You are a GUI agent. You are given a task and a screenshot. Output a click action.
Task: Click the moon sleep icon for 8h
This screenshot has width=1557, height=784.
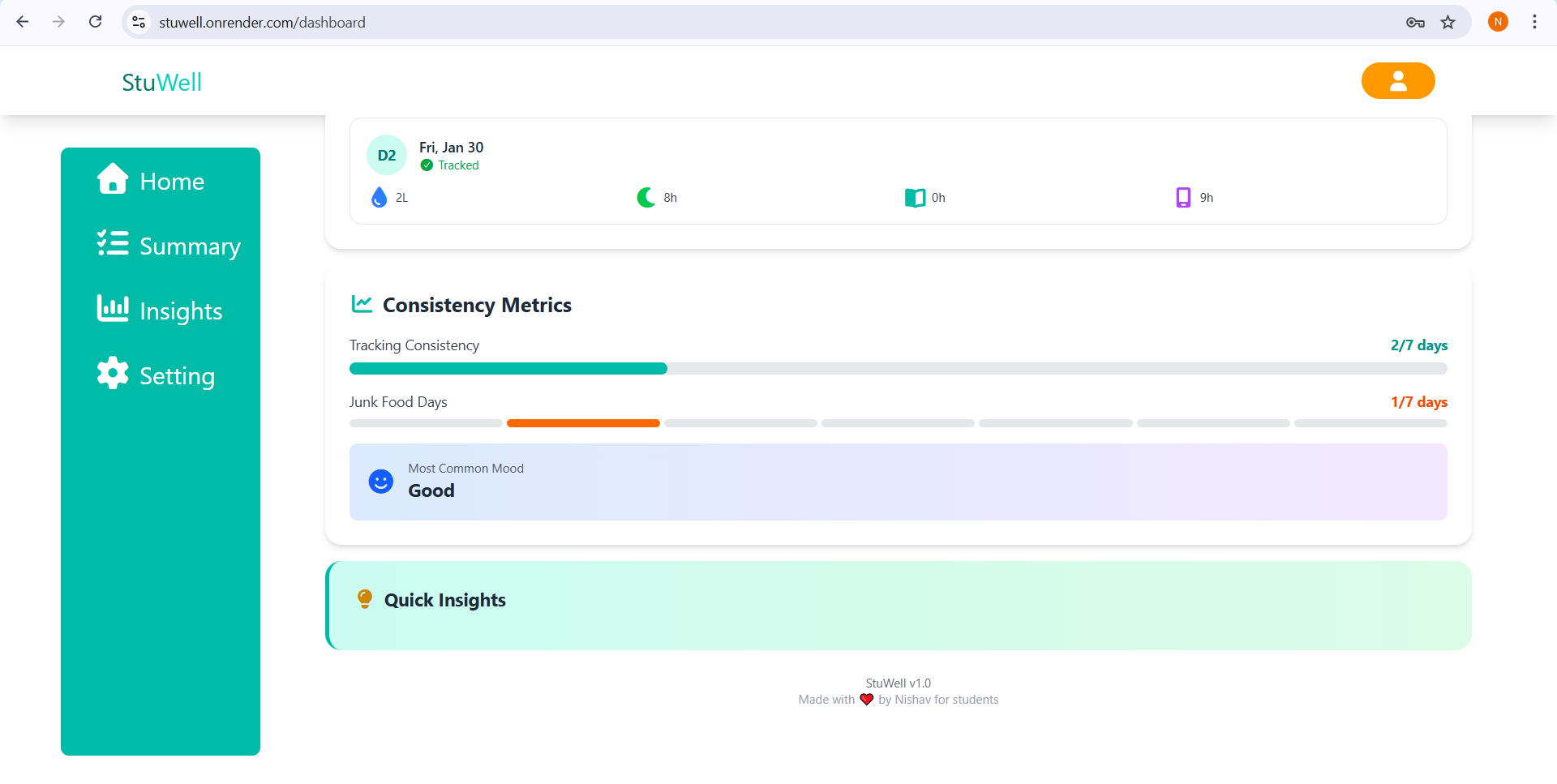(646, 197)
